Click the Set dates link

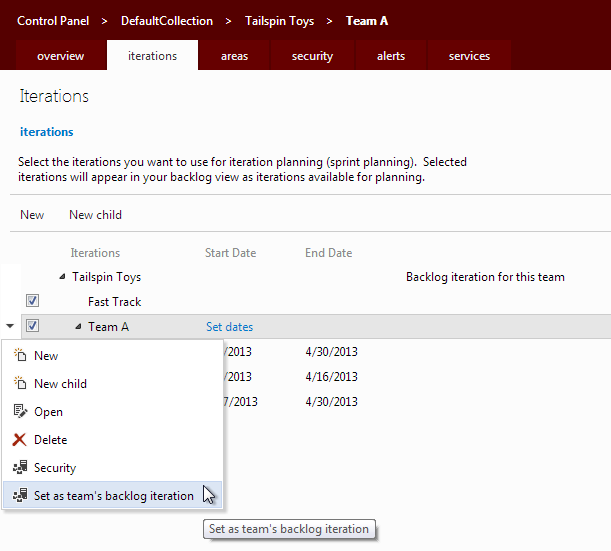229,327
